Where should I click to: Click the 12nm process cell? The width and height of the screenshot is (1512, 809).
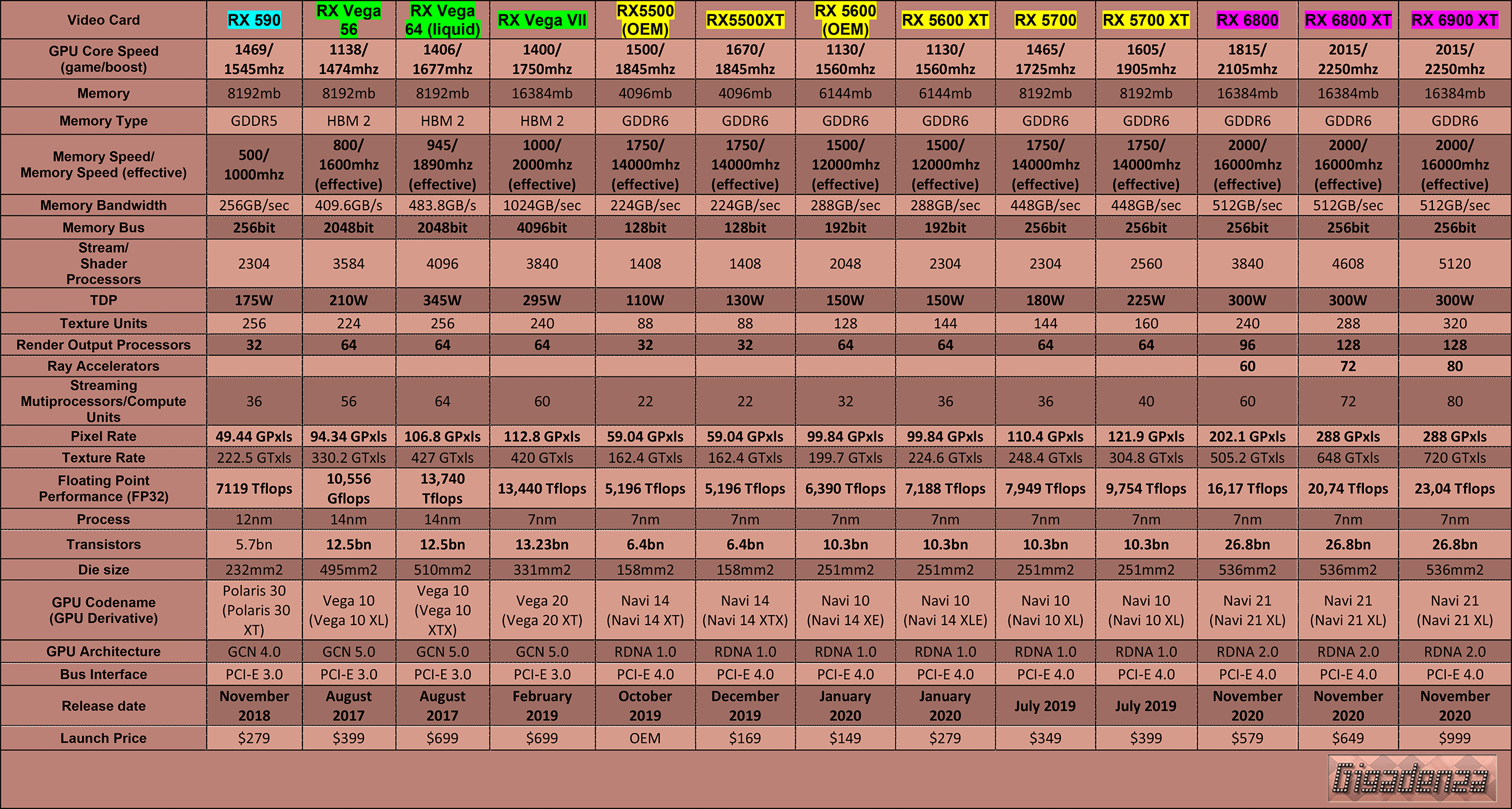click(x=254, y=519)
